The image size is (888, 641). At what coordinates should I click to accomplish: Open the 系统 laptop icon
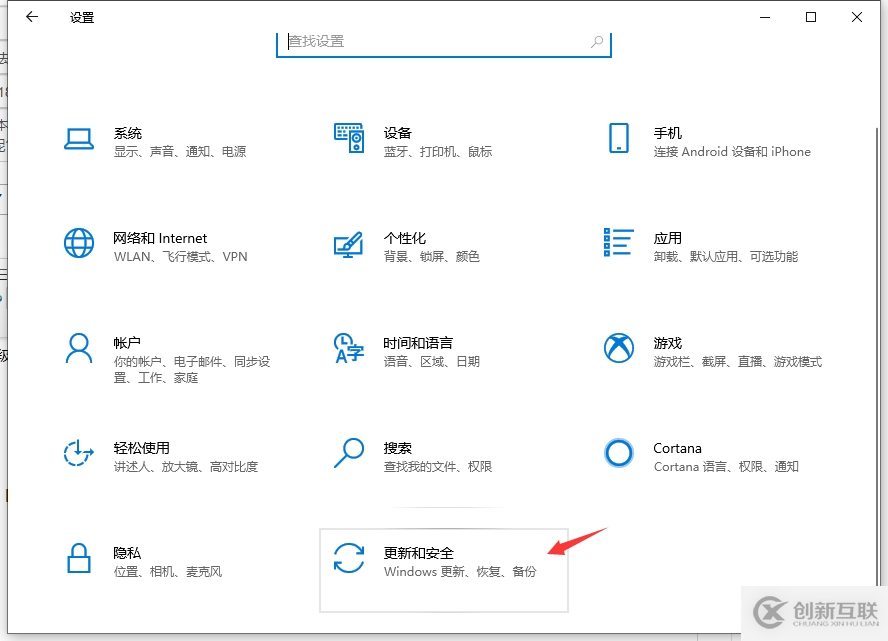tap(79, 139)
